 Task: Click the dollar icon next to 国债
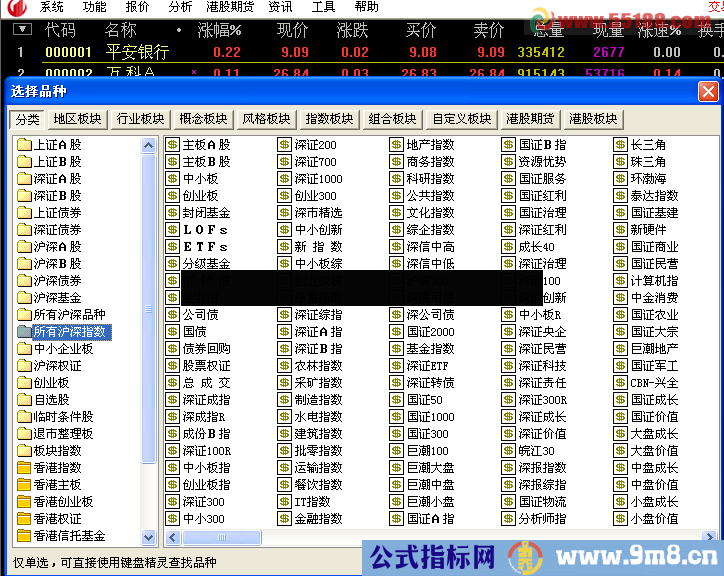(x=172, y=332)
